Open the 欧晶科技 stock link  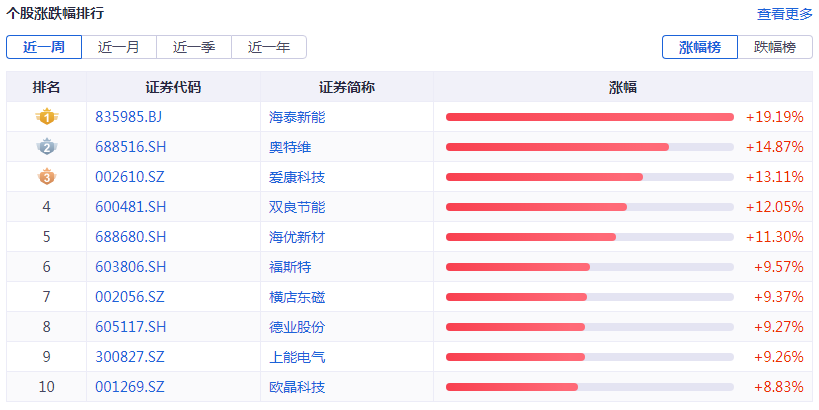coord(297,387)
